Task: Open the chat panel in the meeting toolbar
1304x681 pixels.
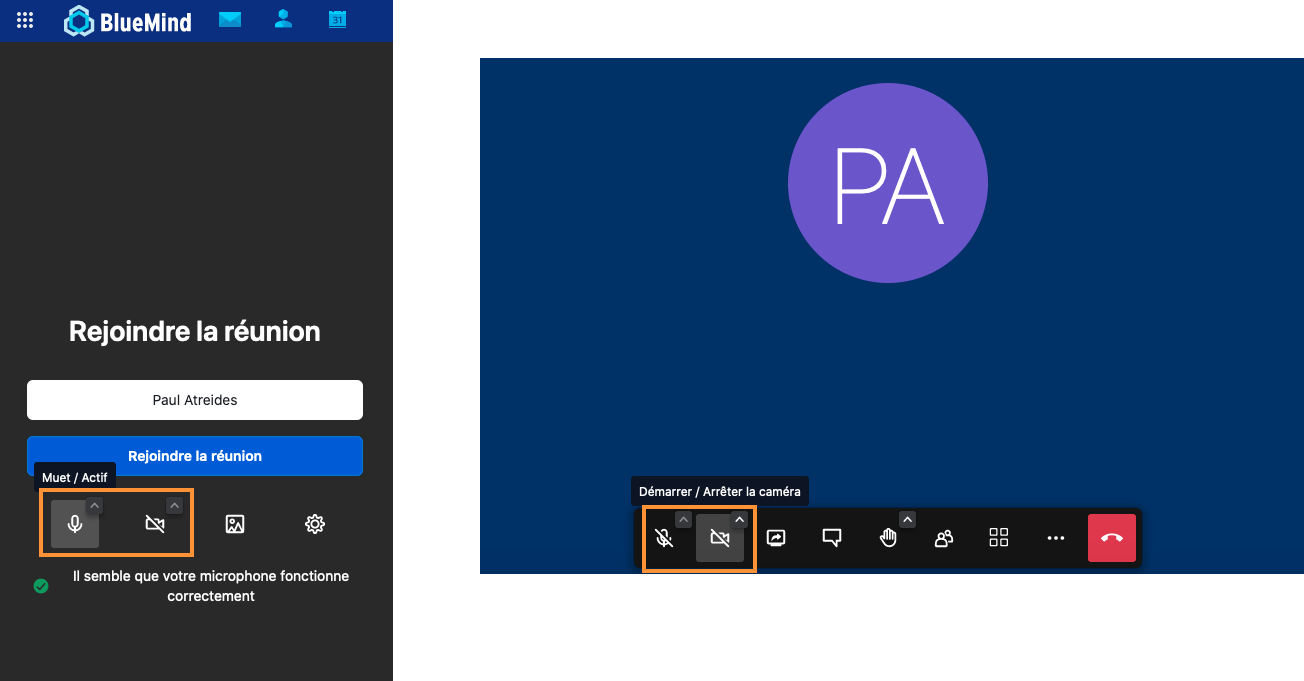Action: pos(831,538)
